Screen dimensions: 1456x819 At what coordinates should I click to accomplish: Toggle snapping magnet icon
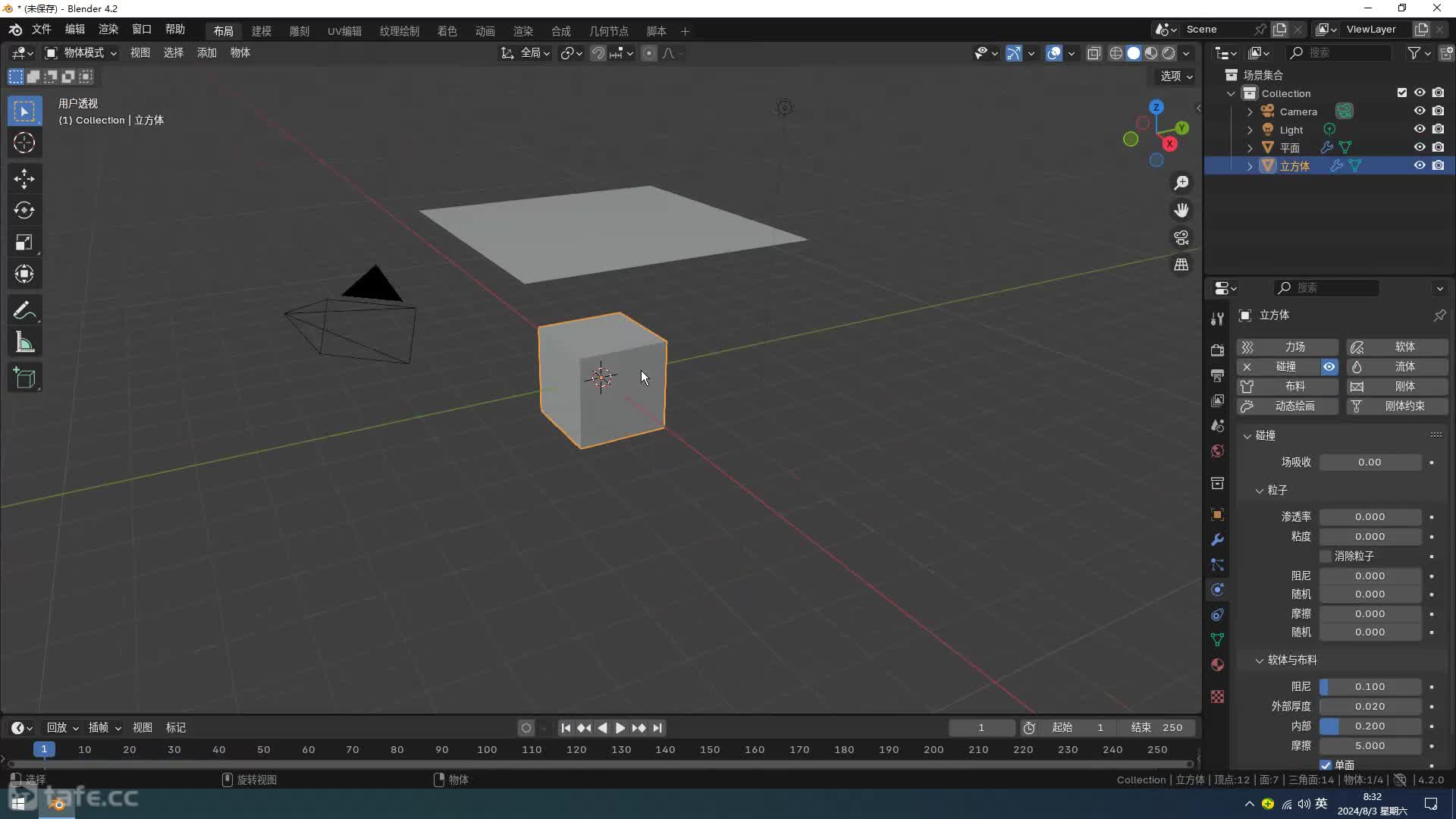point(598,53)
